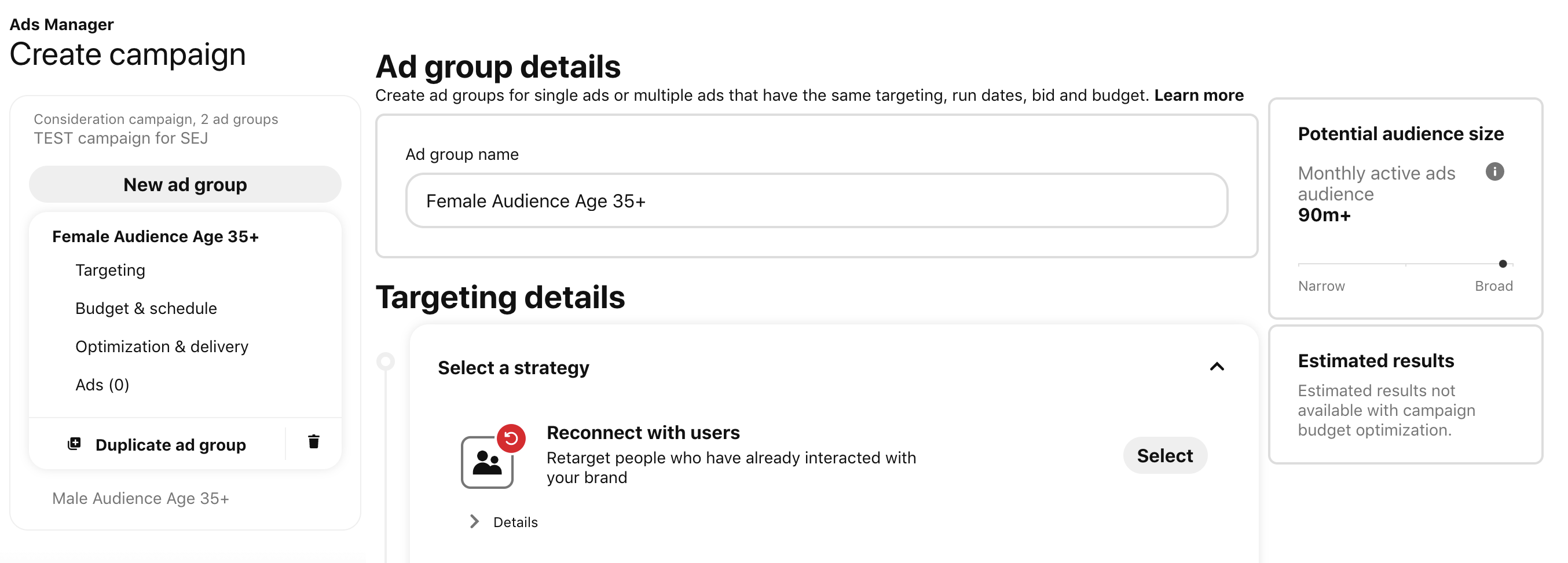The width and height of the screenshot is (1568, 563).
Task: Click the duplicate icon beside Duplicate ad group
Action: tap(74, 444)
